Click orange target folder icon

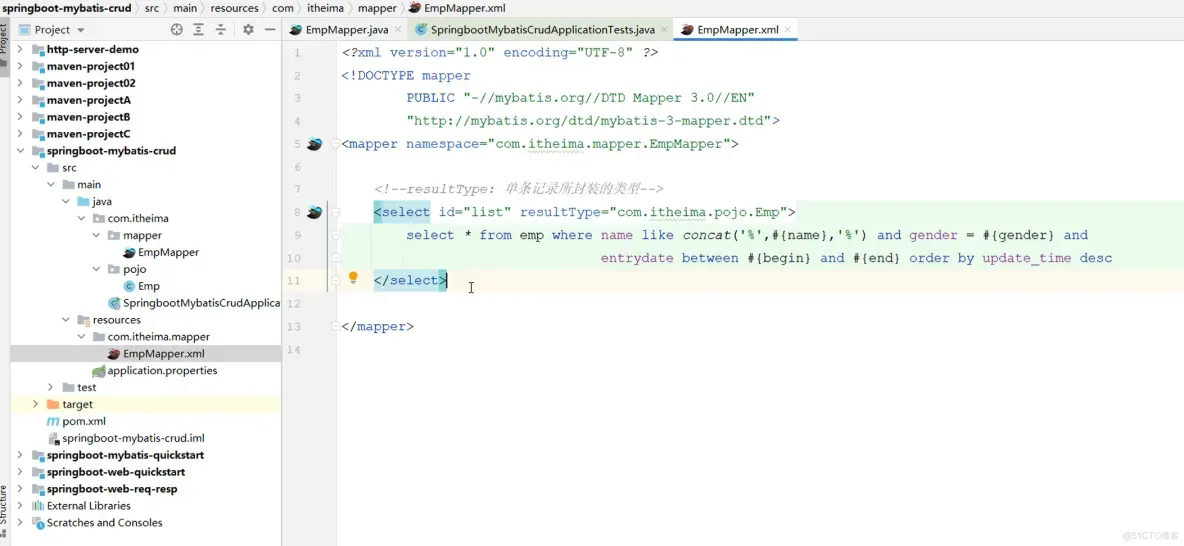coord(53,404)
